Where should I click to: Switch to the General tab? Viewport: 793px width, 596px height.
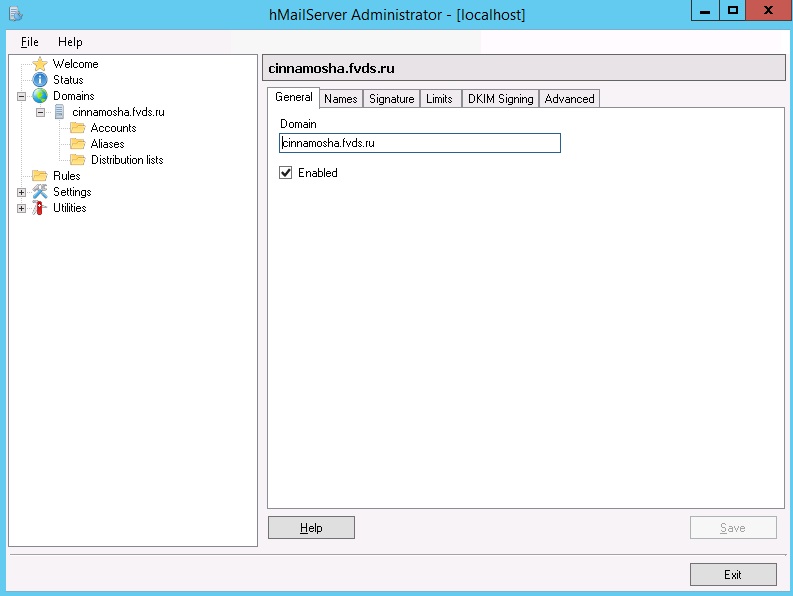click(294, 97)
